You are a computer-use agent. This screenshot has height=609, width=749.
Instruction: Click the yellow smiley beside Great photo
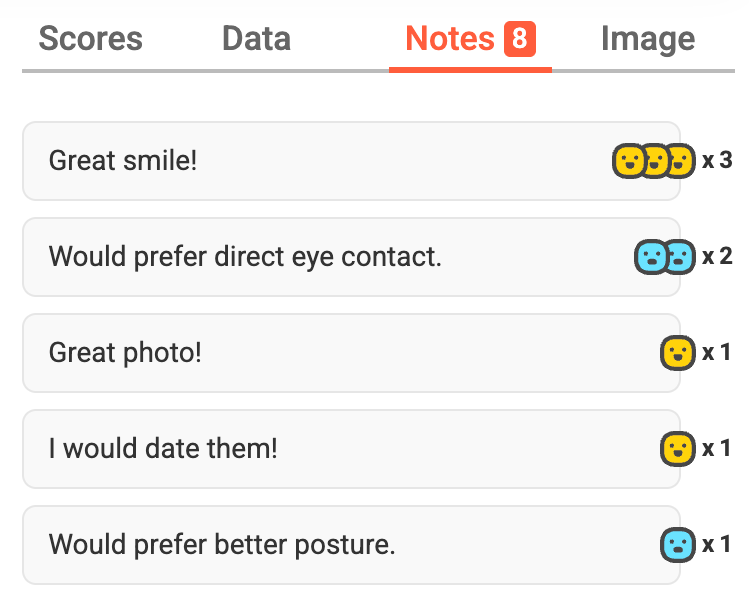pyautogui.click(x=678, y=353)
